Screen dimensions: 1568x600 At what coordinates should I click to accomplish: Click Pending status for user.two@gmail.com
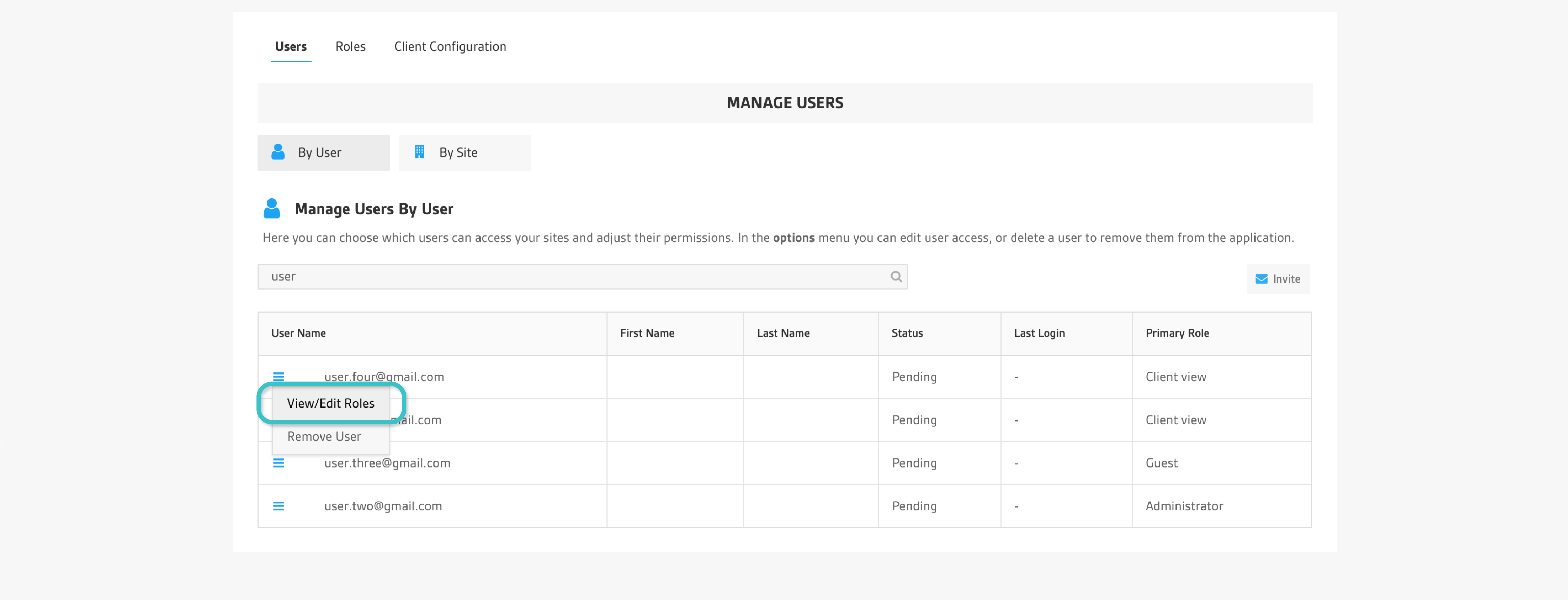pos(914,506)
